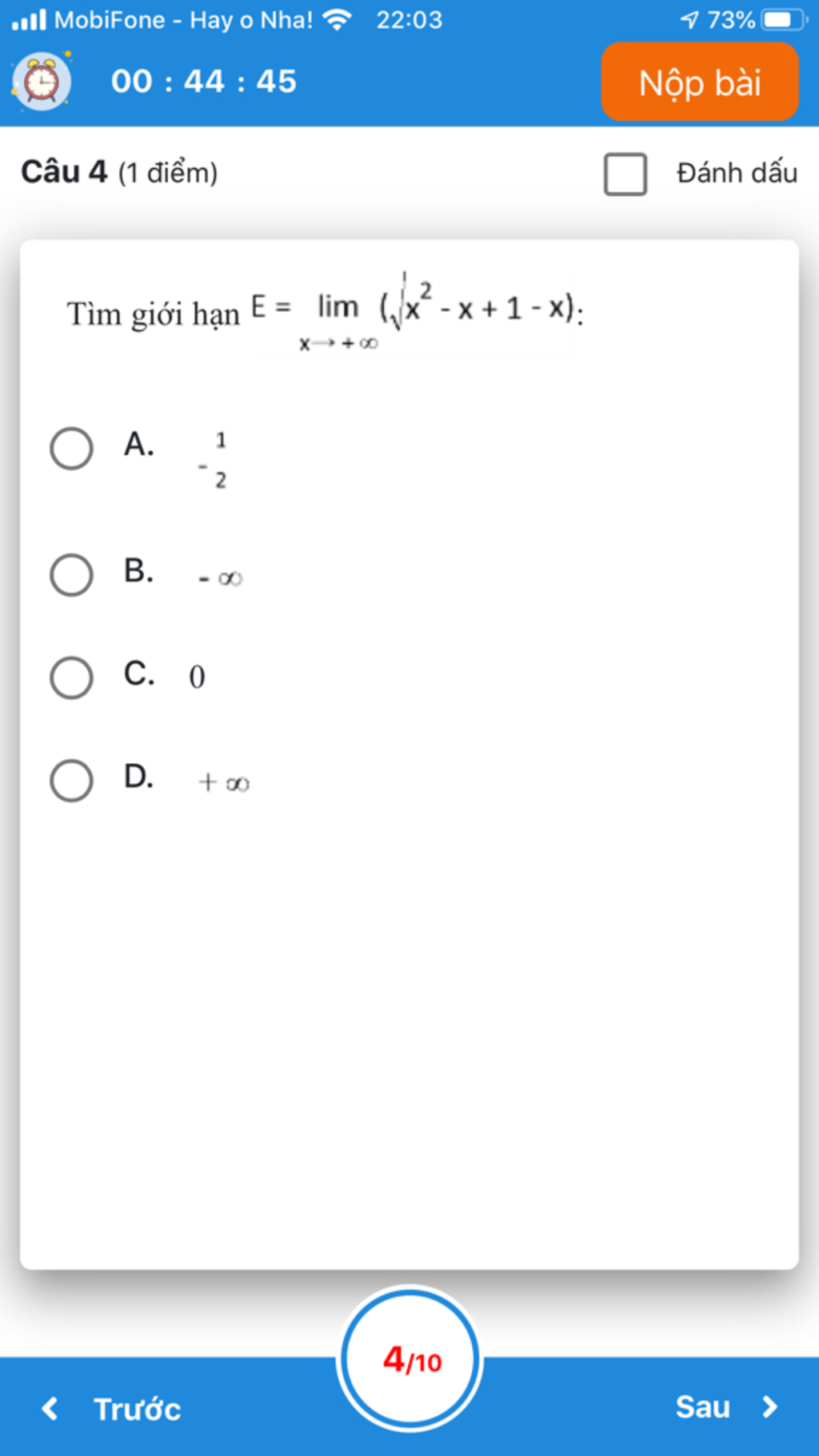Viewport: 819px width, 1456px height.
Task: Select answer D radio button
Action: point(71,780)
